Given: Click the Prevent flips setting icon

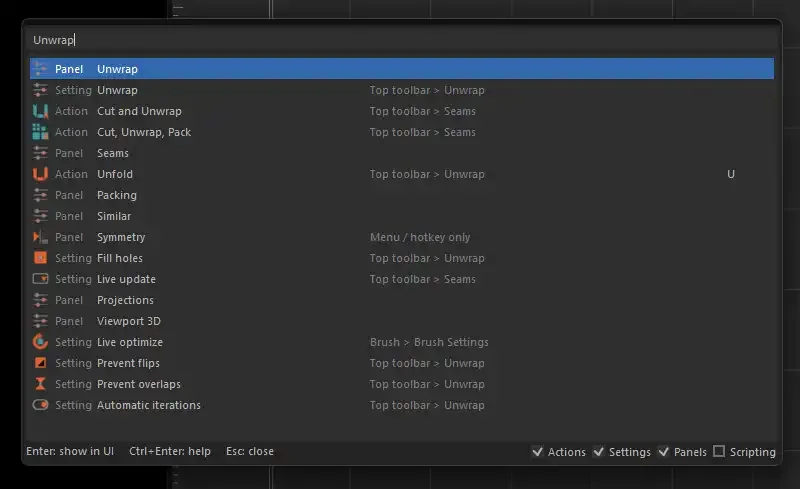Looking at the screenshot, I should coord(40,363).
